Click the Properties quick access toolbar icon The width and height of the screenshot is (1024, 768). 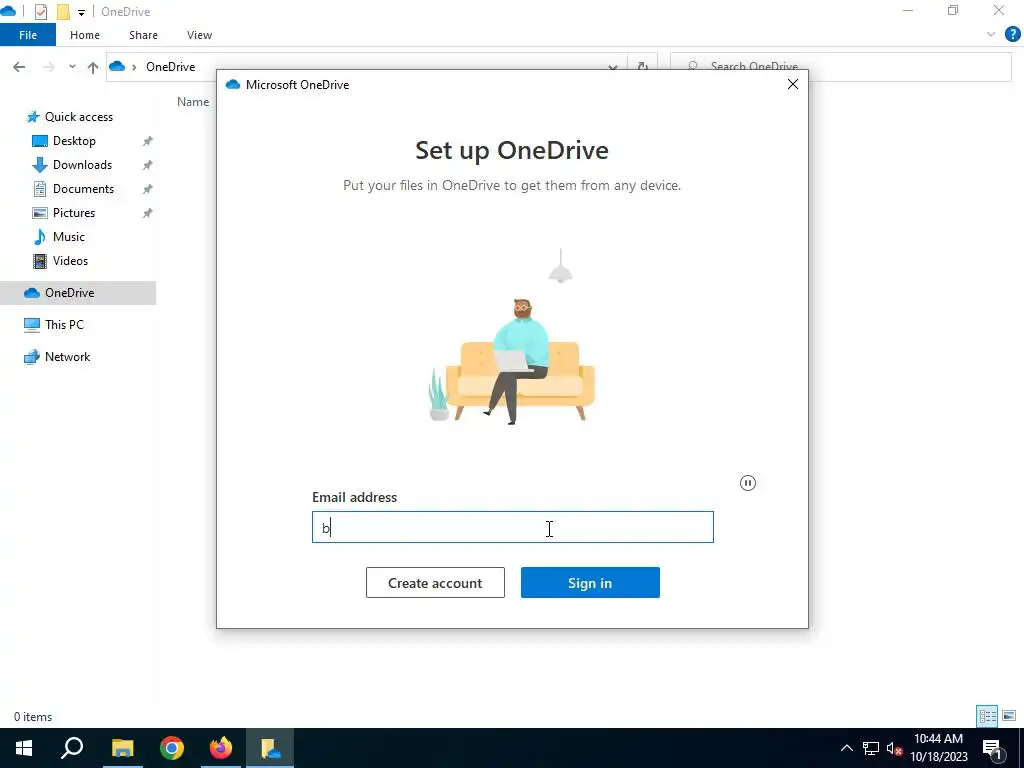(x=41, y=12)
